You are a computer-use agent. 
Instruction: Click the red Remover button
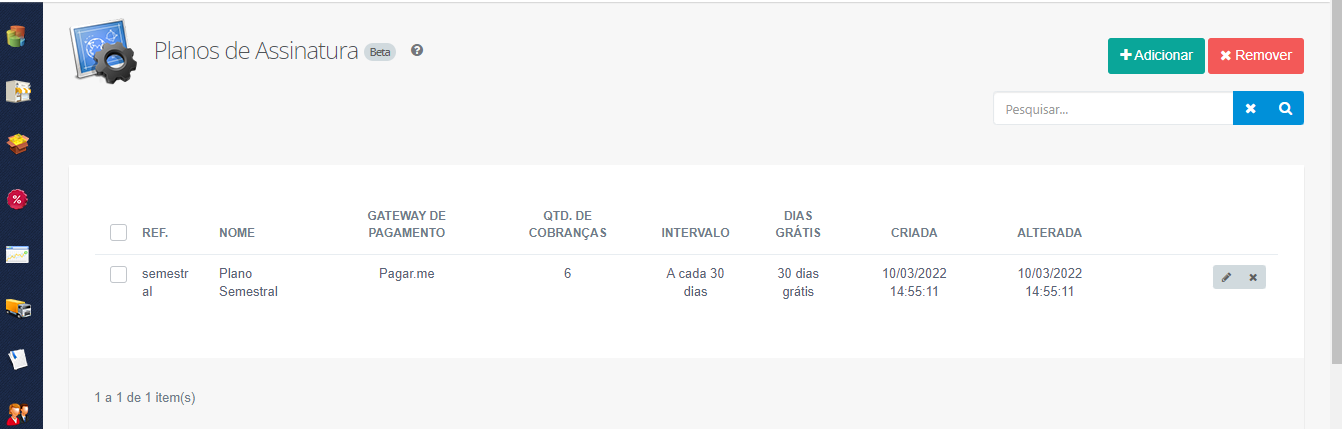pyautogui.click(x=1255, y=56)
